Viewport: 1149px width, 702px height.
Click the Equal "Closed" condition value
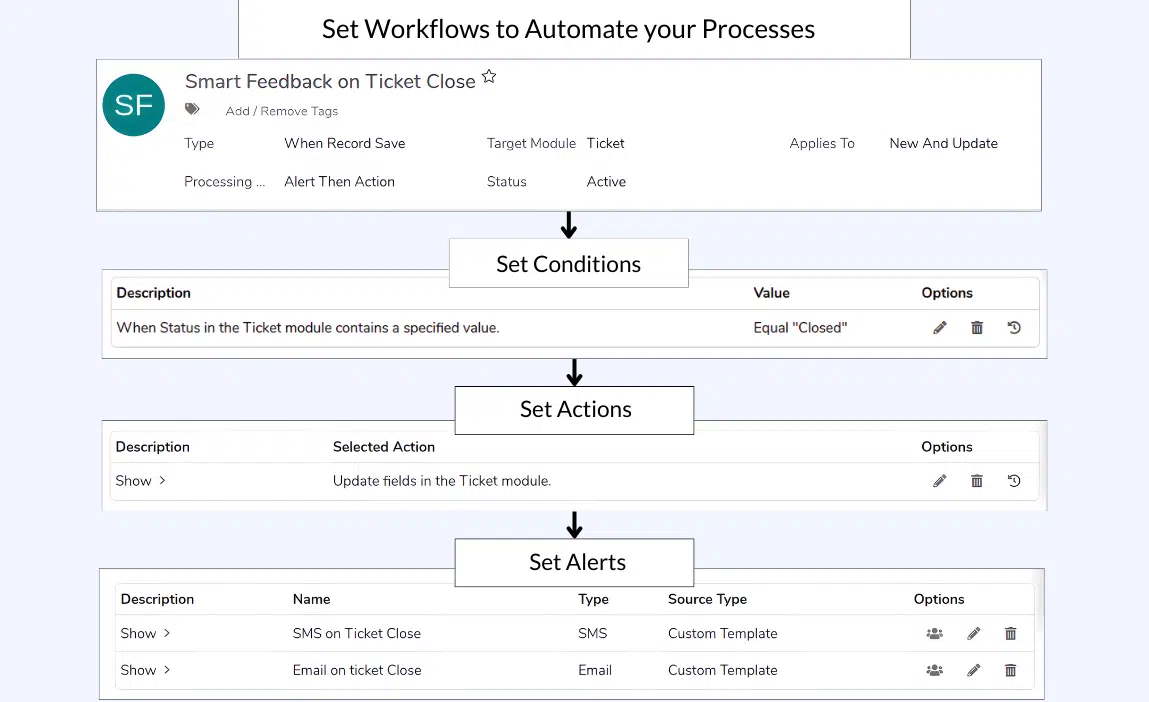(x=800, y=328)
